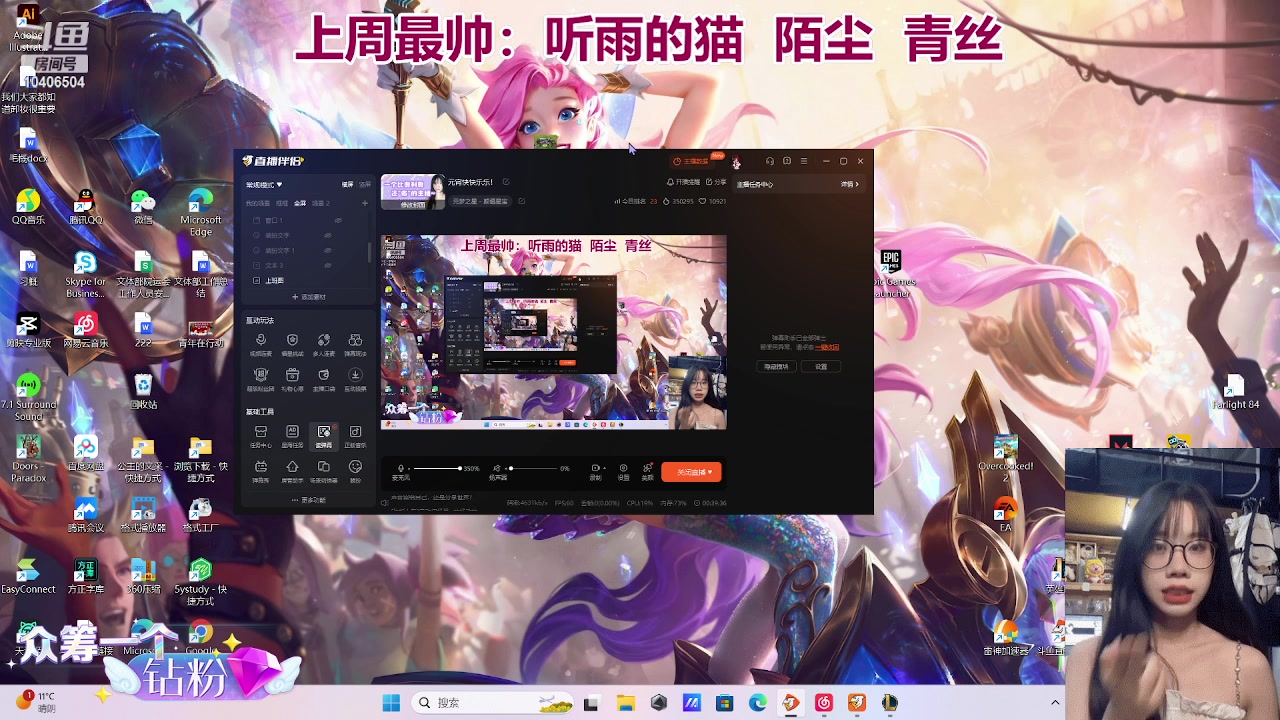Open the Overcooked! 2 desktop icon
1280x720 pixels.
tap(1006, 460)
